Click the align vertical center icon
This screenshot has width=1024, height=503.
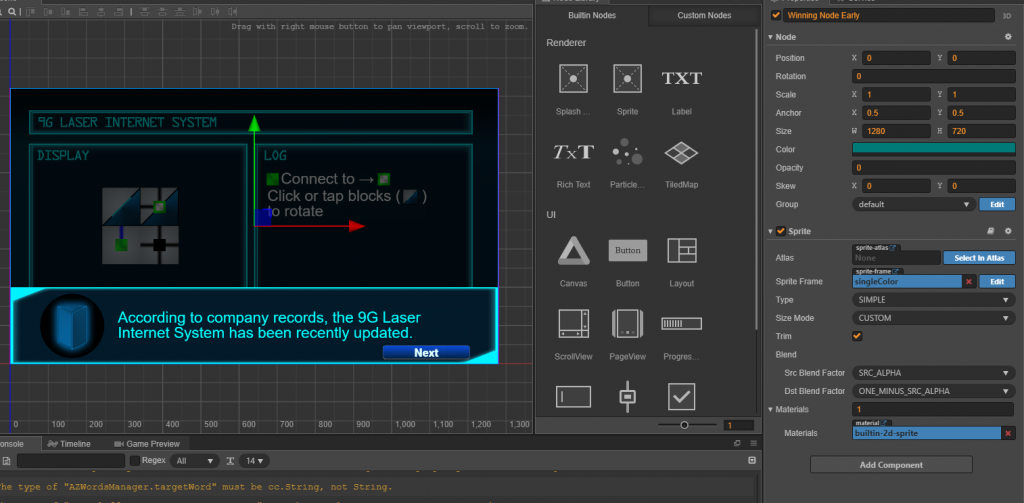pyautogui.click(x=48, y=12)
